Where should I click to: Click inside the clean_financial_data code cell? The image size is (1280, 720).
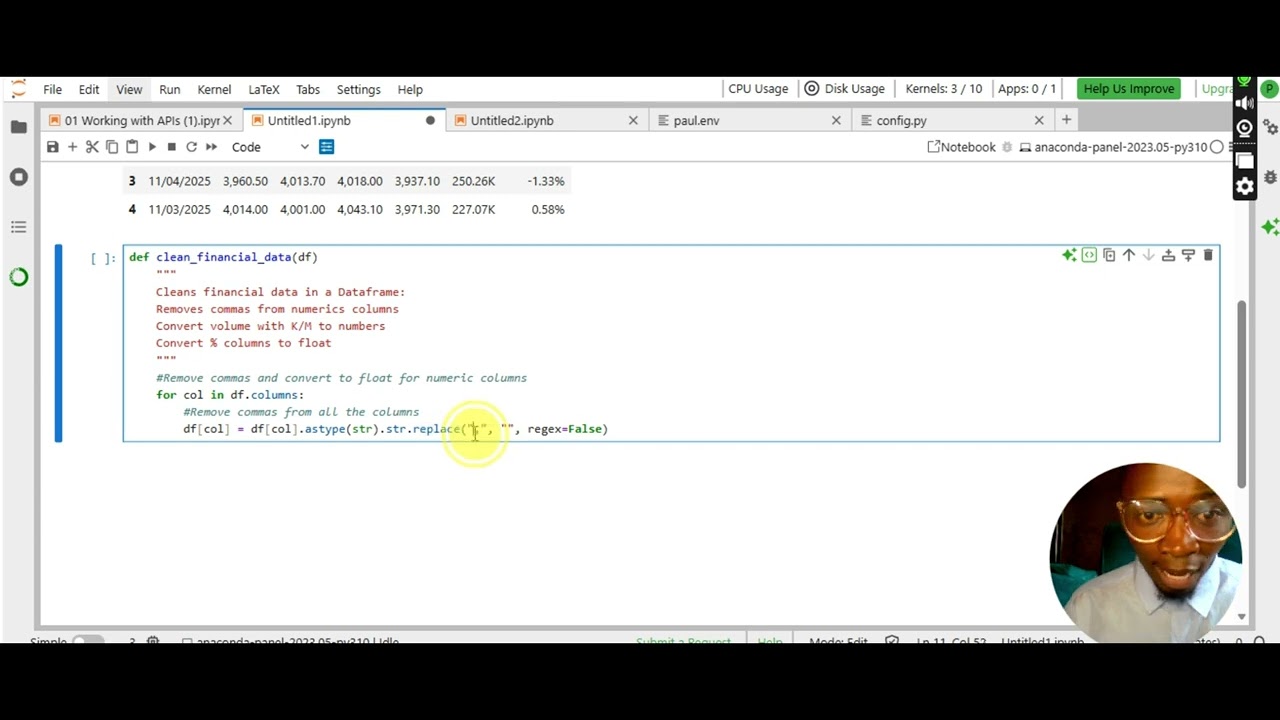(x=671, y=343)
